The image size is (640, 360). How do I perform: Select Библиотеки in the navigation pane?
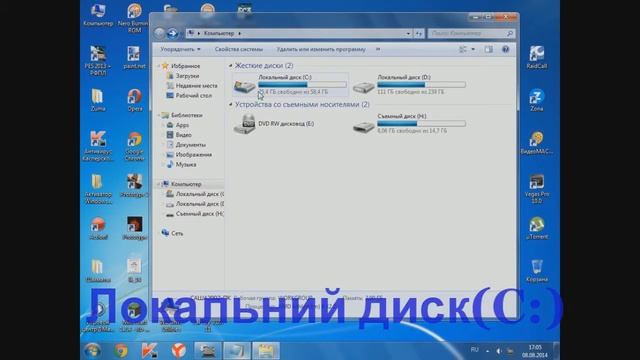pyautogui.click(x=187, y=115)
